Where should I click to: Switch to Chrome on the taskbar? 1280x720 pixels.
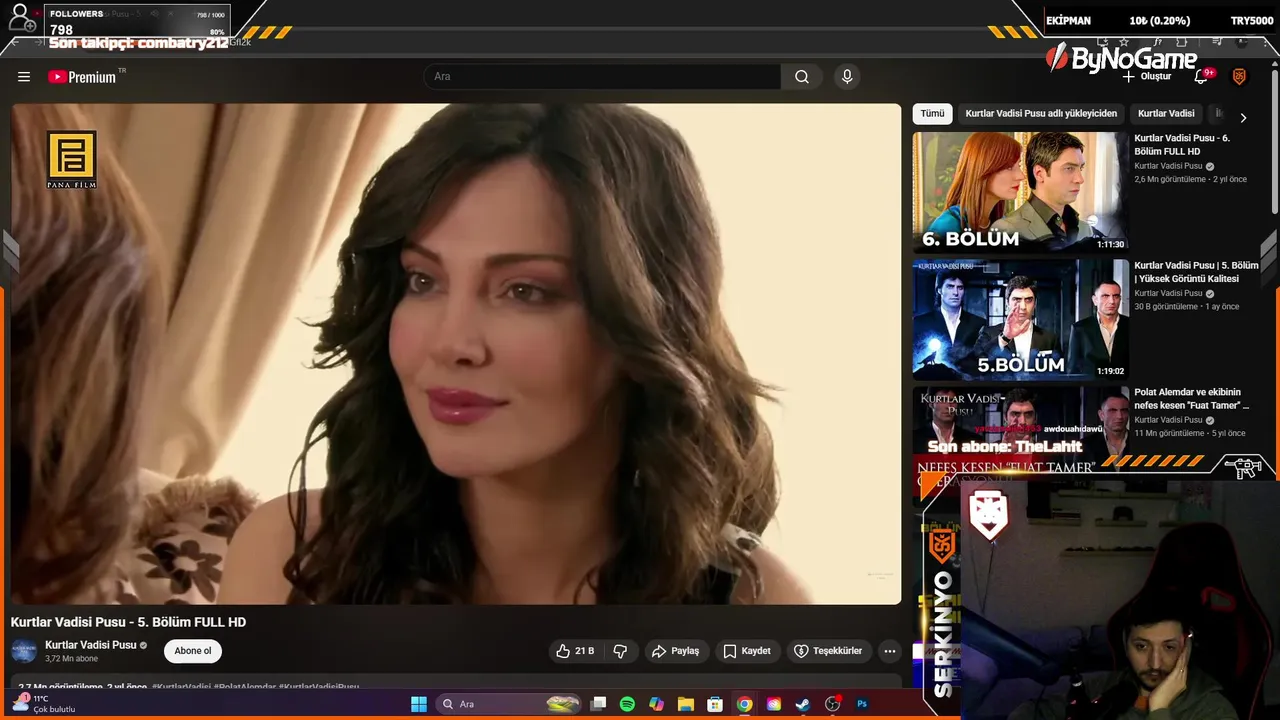[744, 704]
